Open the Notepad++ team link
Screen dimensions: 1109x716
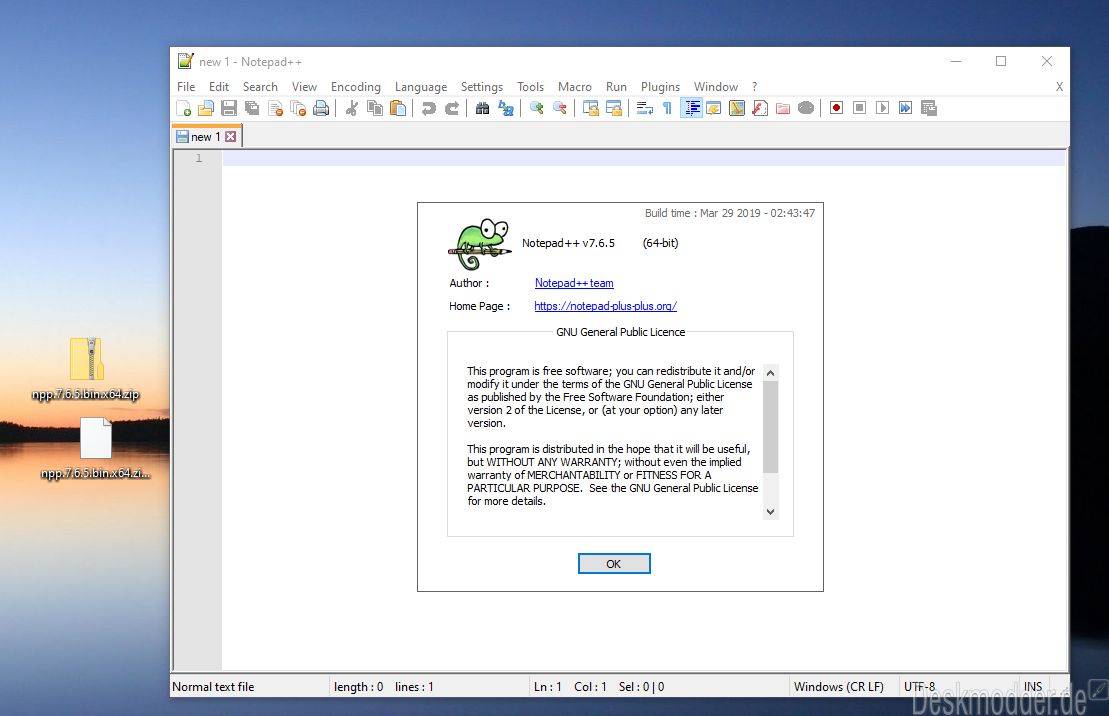pyautogui.click(x=574, y=283)
